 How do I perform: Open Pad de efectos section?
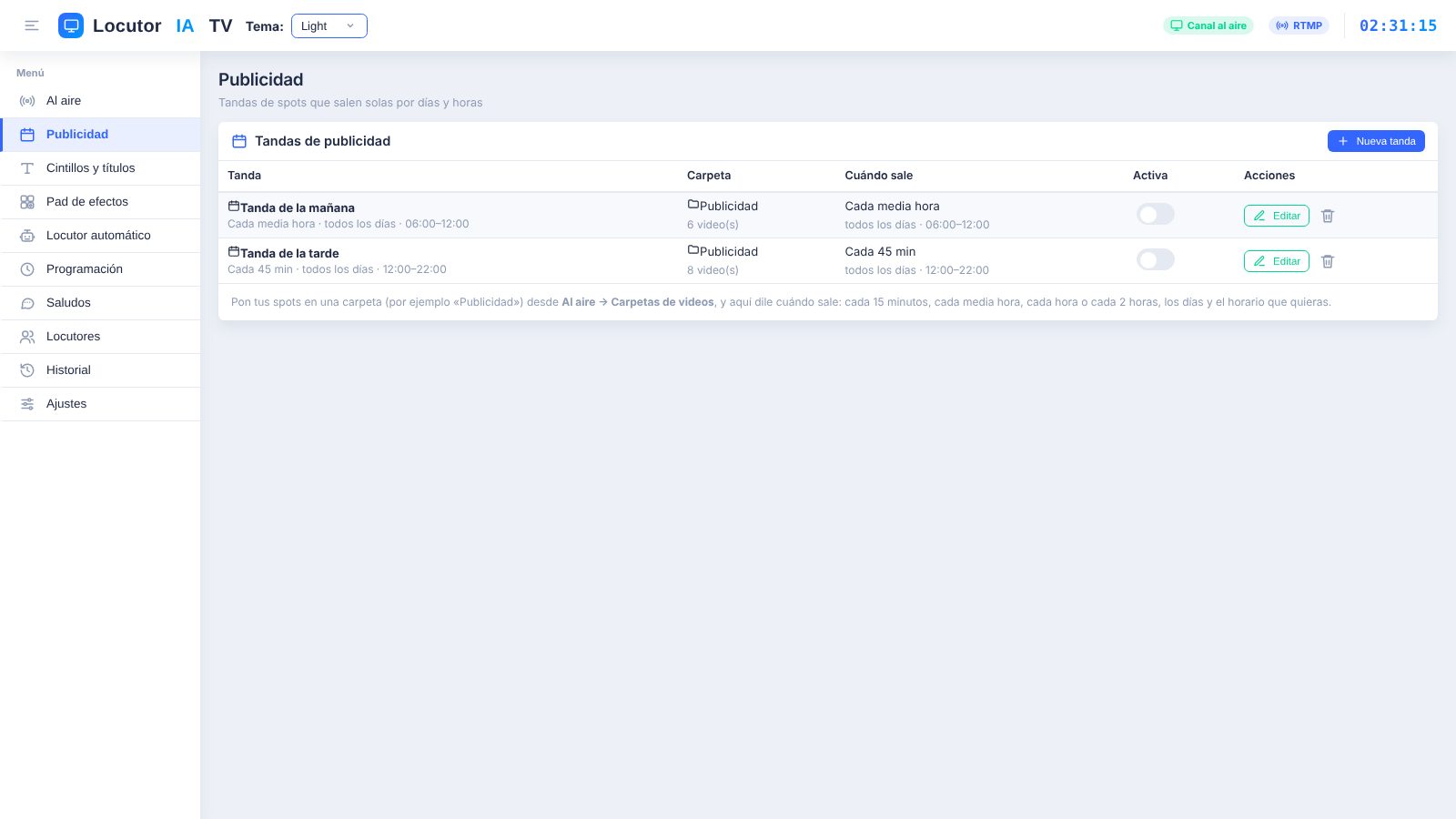point(100,202)
